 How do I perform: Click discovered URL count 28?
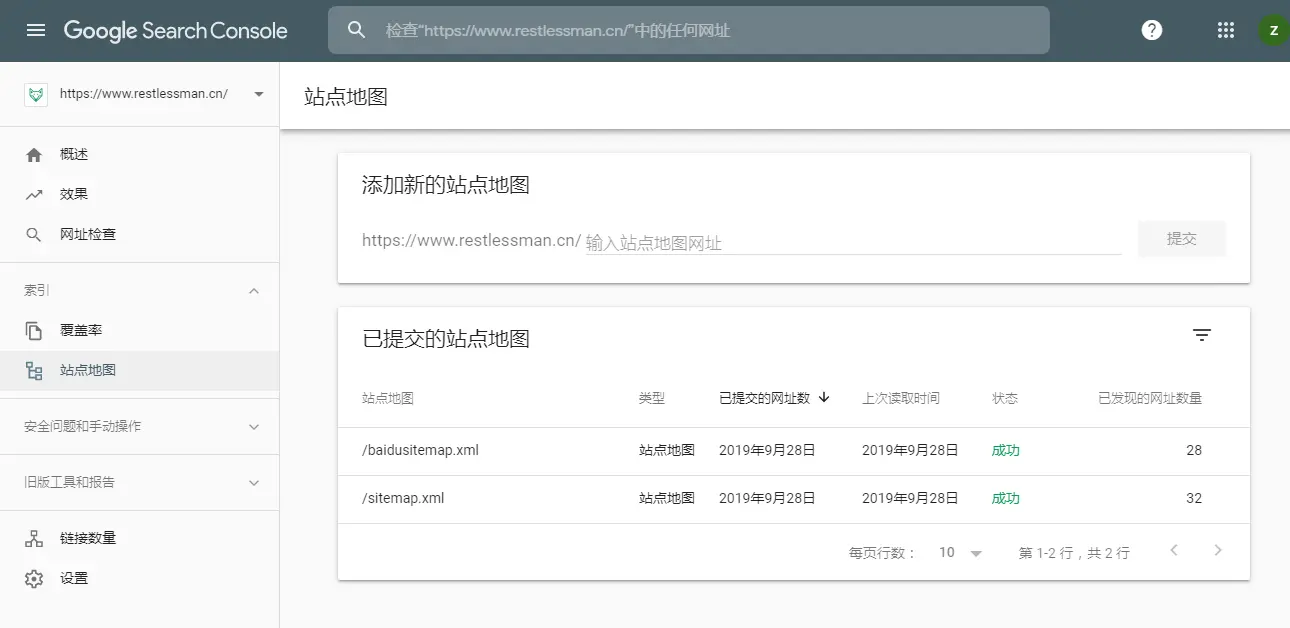coord(1194,451)
